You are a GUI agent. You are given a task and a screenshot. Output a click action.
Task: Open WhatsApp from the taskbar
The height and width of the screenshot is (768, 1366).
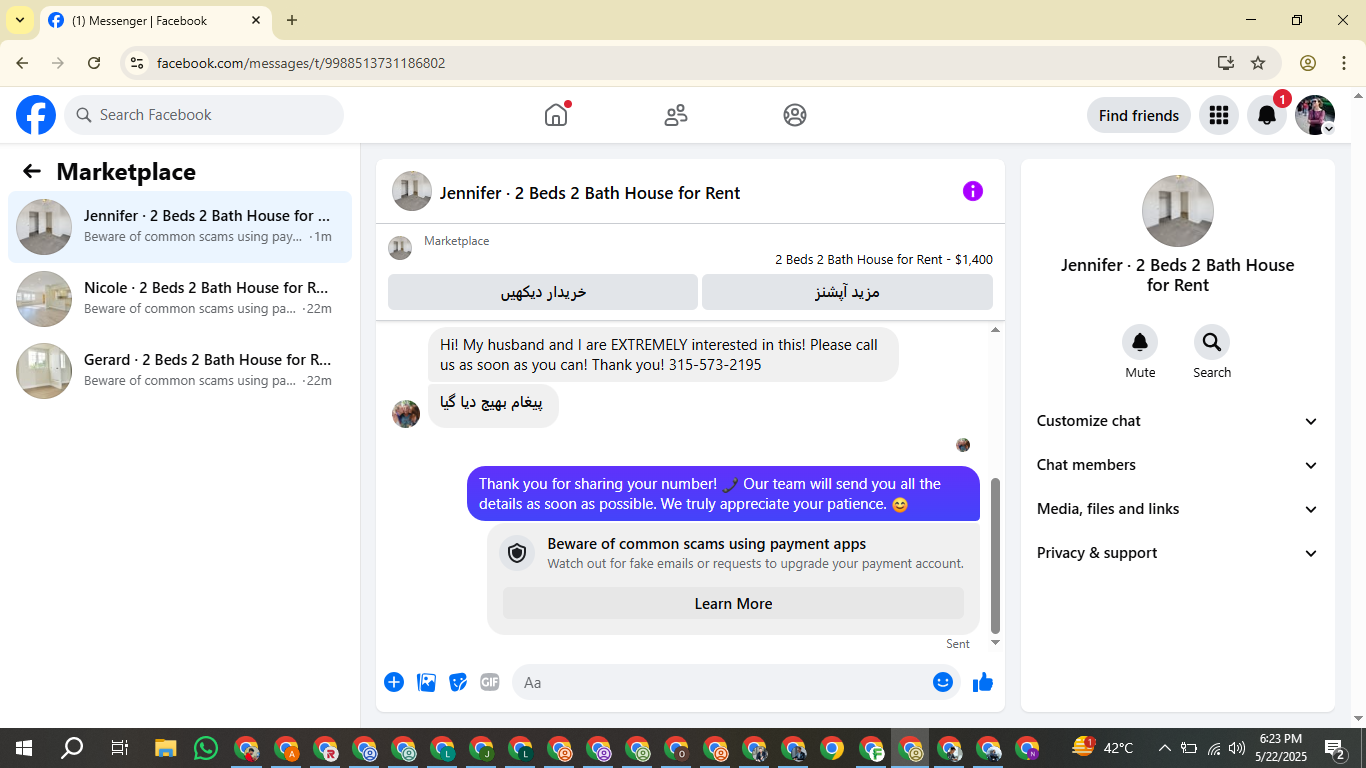click(206, 748)
